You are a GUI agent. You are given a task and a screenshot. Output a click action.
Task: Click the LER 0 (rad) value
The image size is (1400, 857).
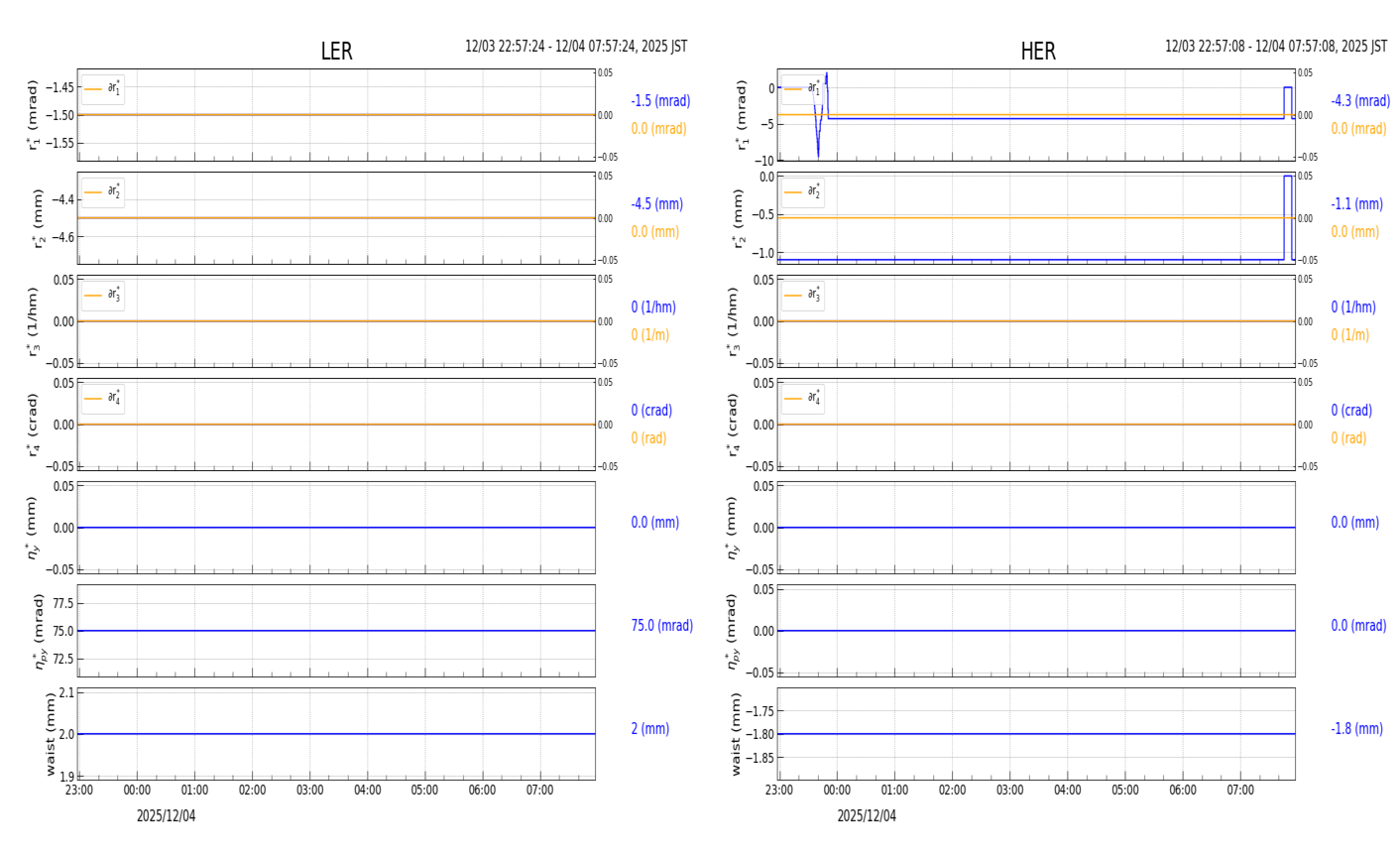point(648,438)
